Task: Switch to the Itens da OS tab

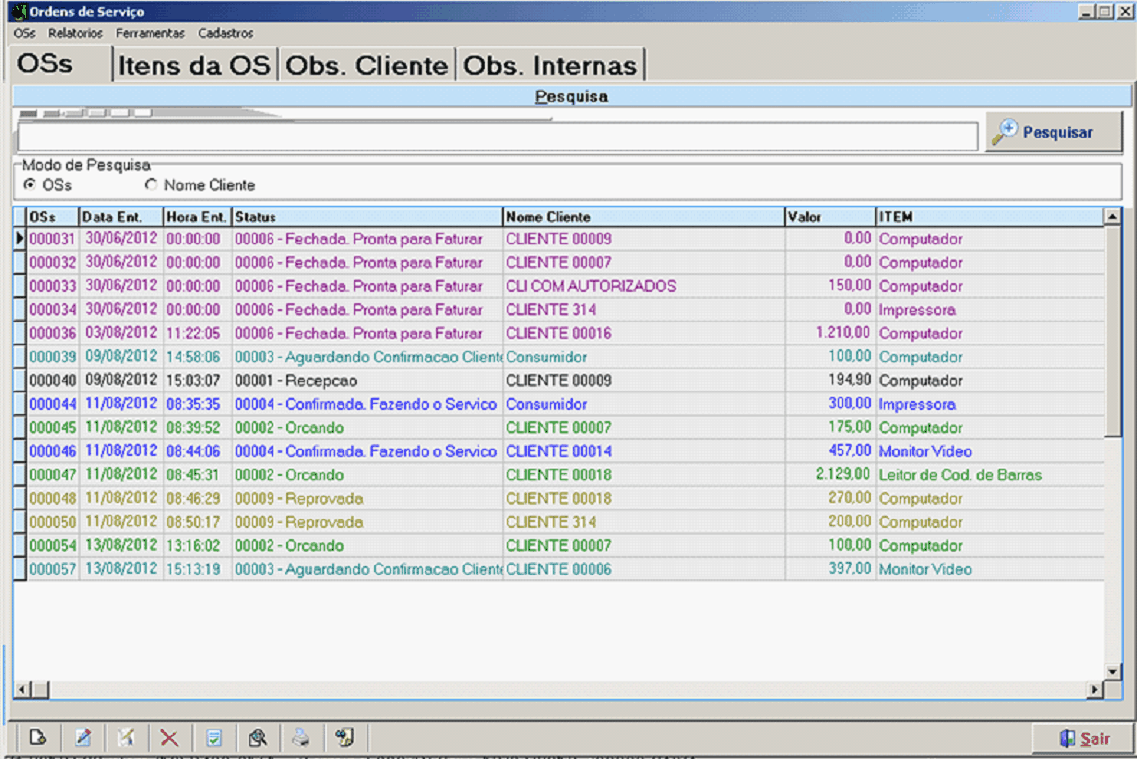Action: click(x=195, y=66)
